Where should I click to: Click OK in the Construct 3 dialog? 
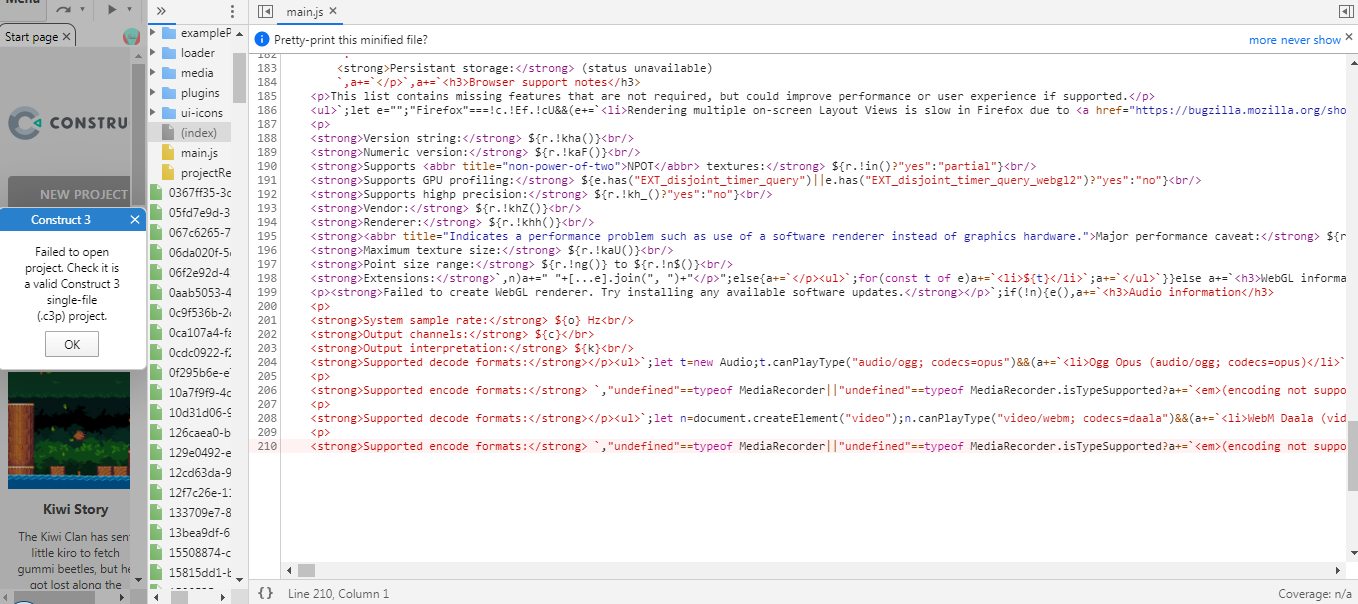pos(72,344)
